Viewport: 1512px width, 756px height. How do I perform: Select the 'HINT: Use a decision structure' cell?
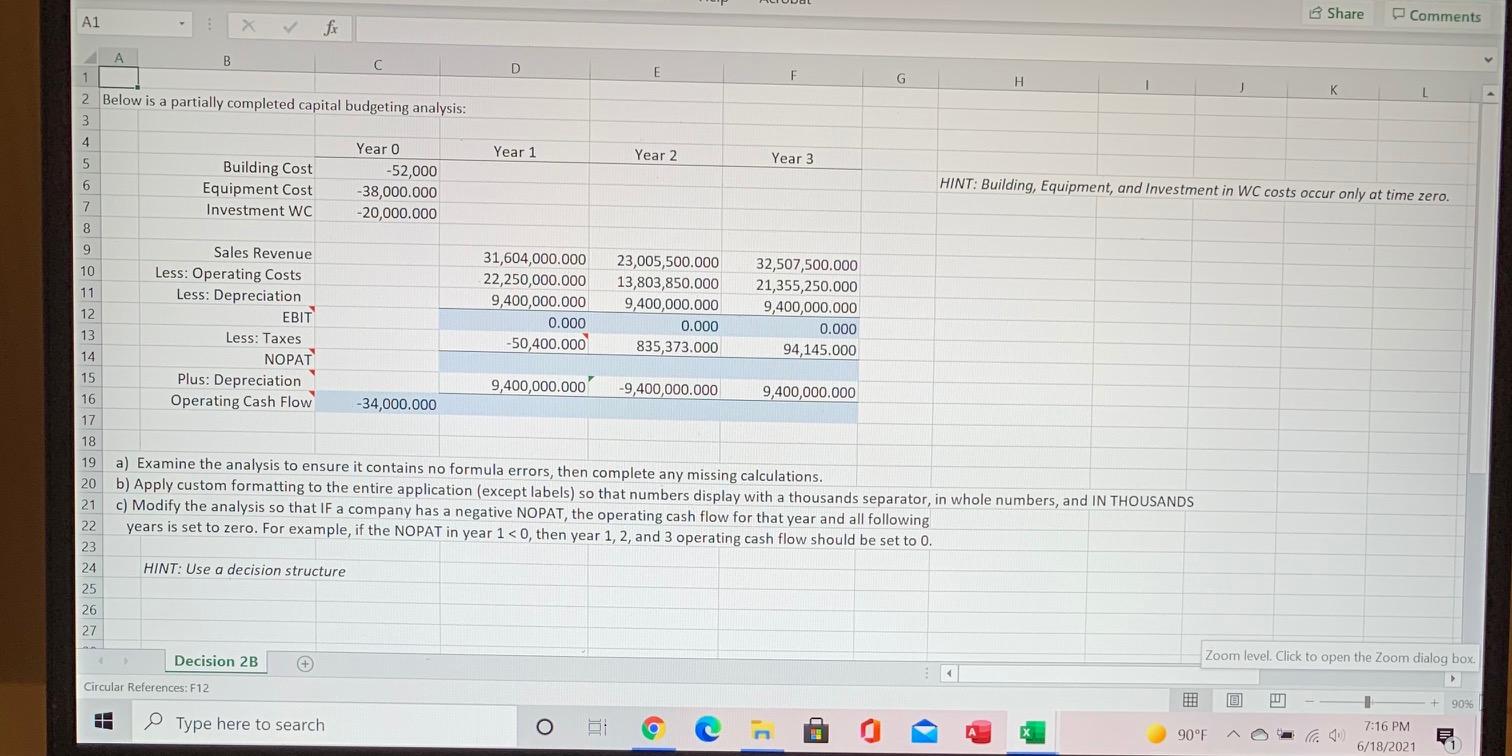244,570
